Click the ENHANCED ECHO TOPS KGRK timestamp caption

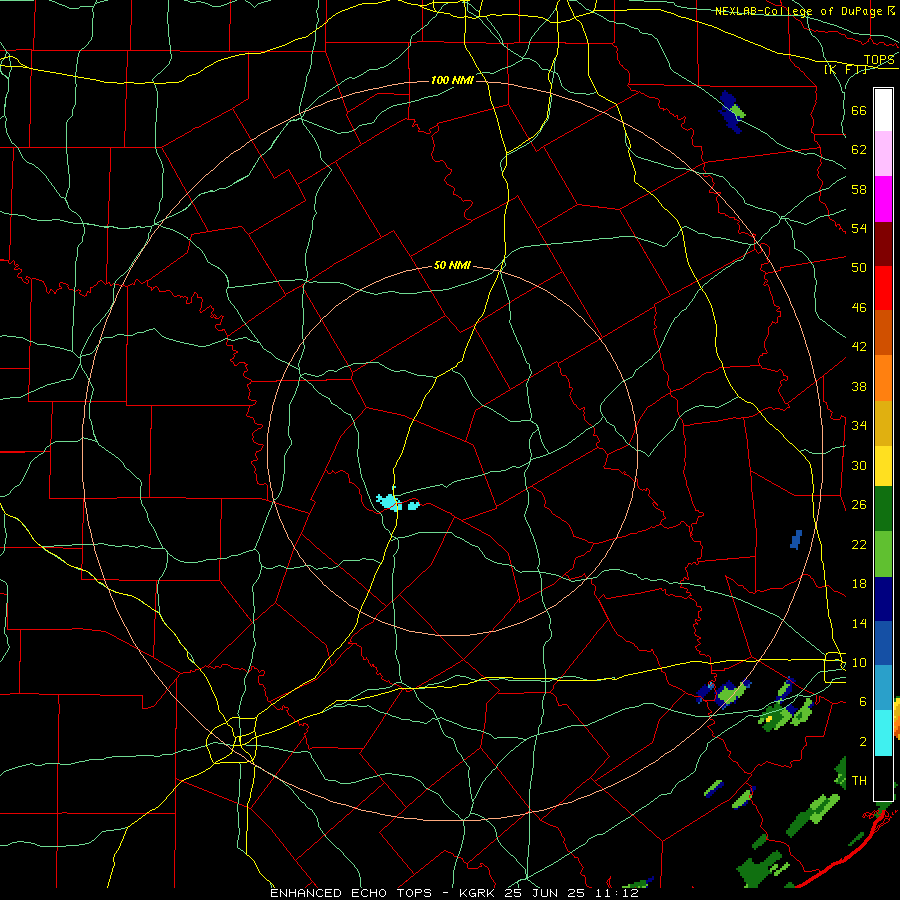[x=454, y=893]
